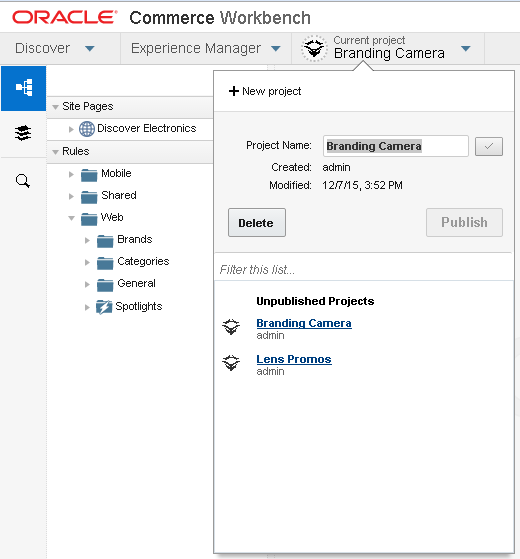Screen dimensions: 520x559
Task: Open the site tree view sidebar icon
Action: [x=24, y=88]
